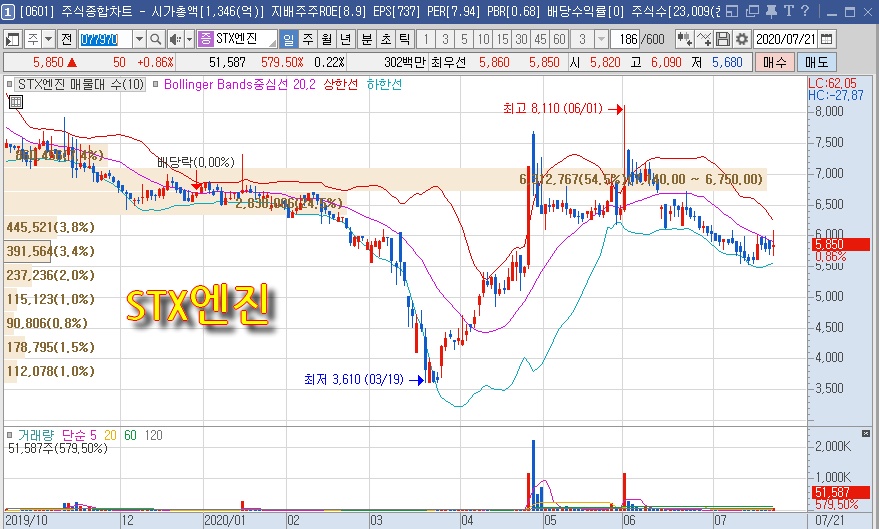Screen dimensions: 879x529
Task: Click the add indicator line icon
Action: (x=704, y=39)
